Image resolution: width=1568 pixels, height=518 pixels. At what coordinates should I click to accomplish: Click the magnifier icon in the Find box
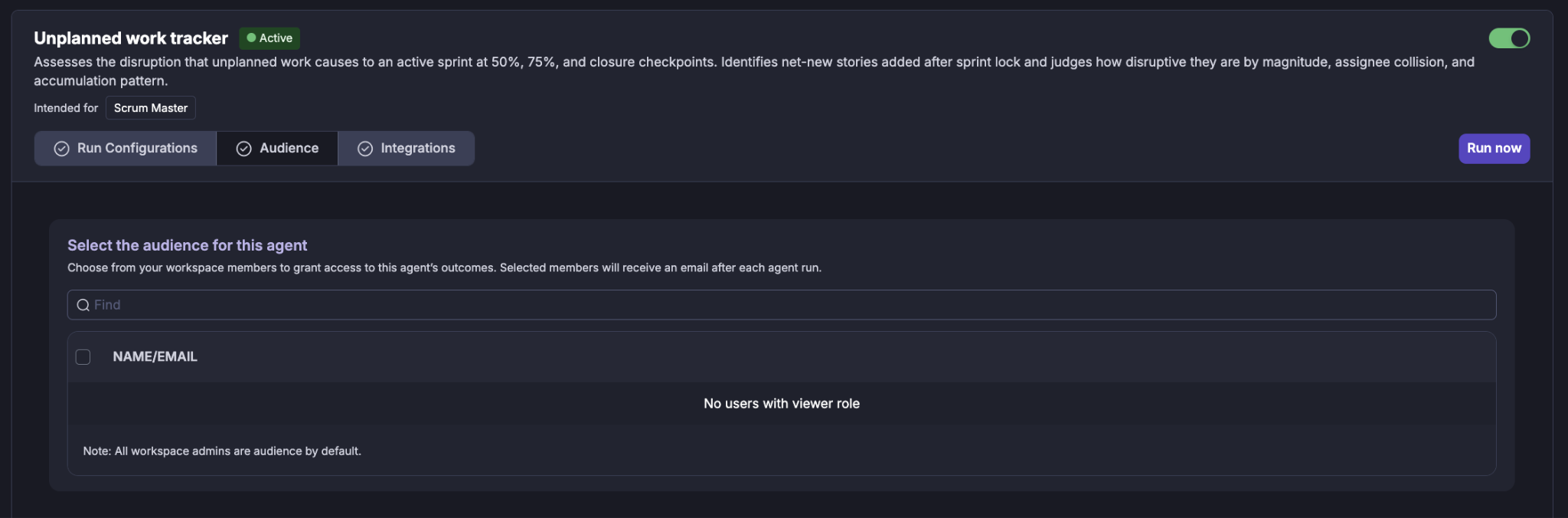pos(83,305)
